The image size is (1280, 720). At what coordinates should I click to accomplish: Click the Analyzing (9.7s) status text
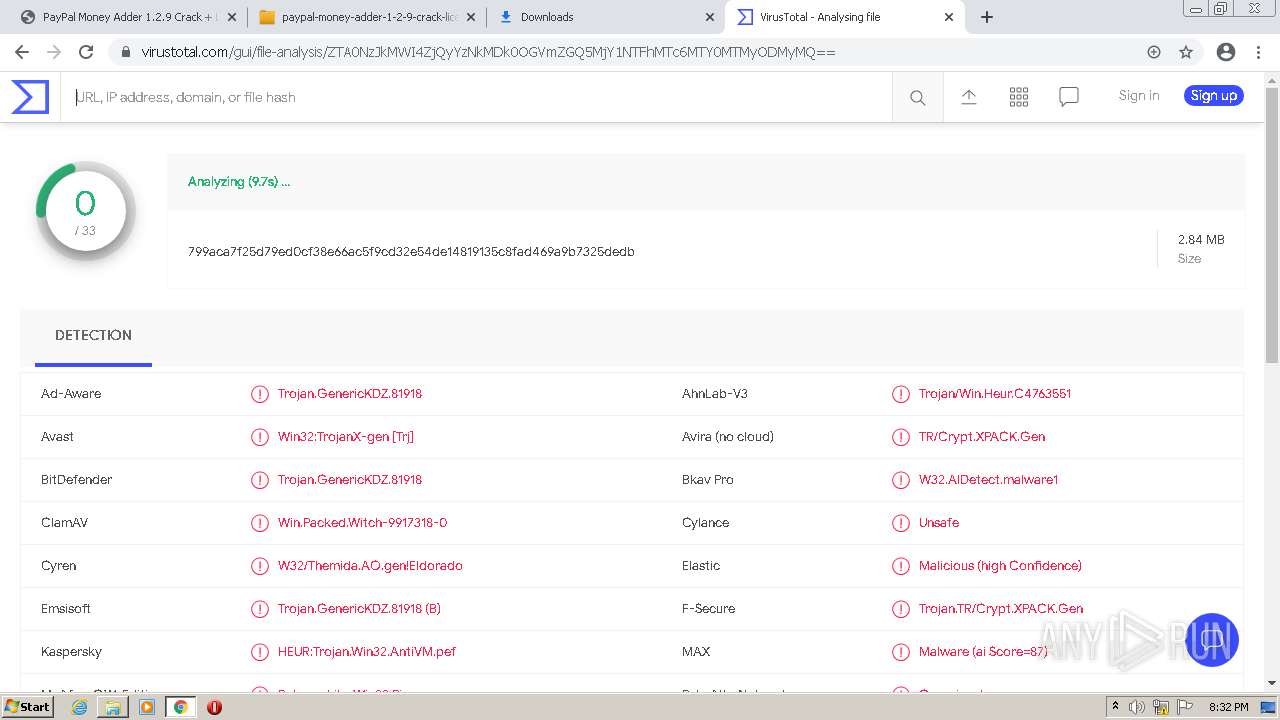239,182
